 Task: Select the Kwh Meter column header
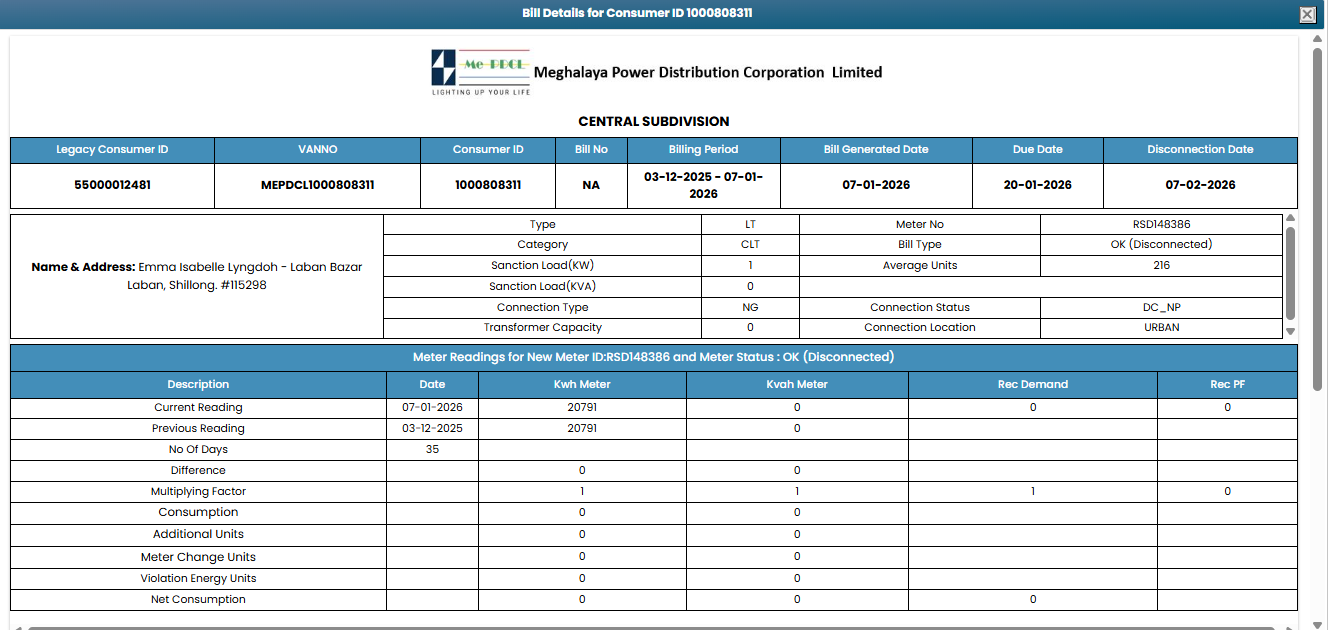582,384
